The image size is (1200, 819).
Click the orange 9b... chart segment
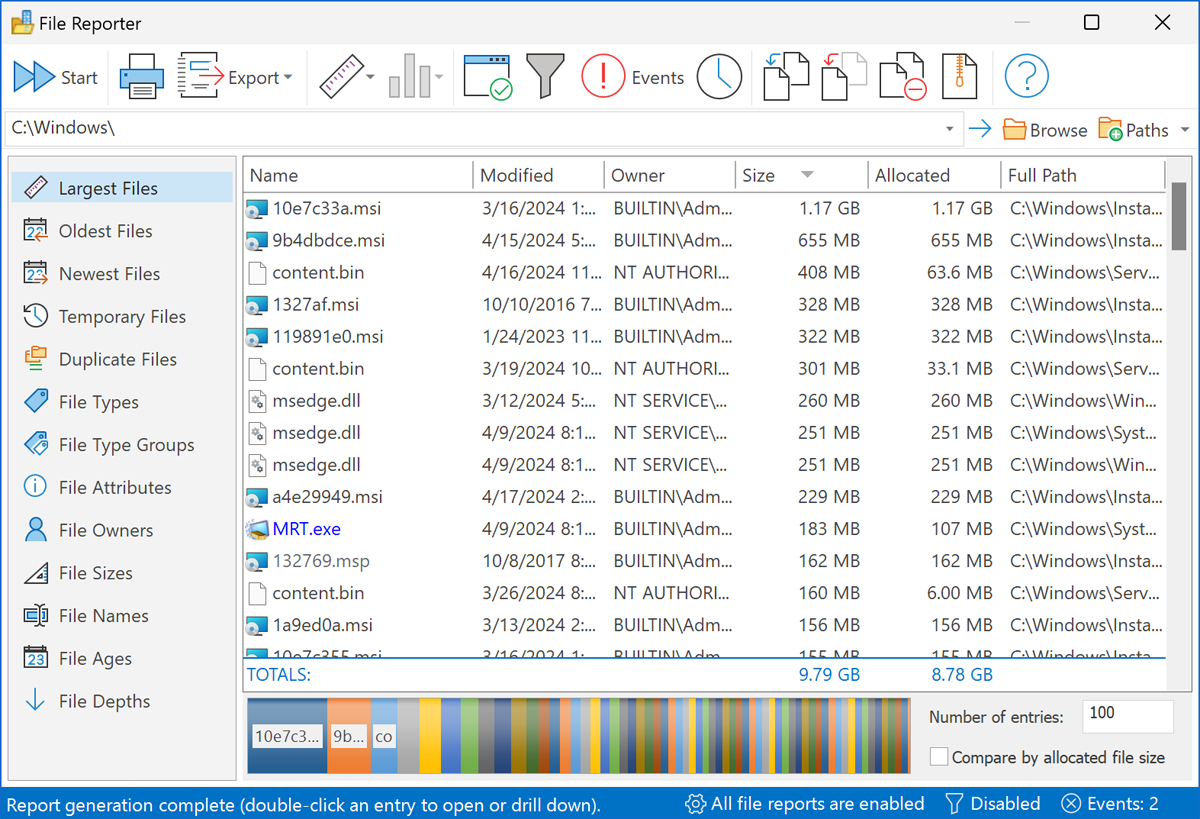point(348,736)
